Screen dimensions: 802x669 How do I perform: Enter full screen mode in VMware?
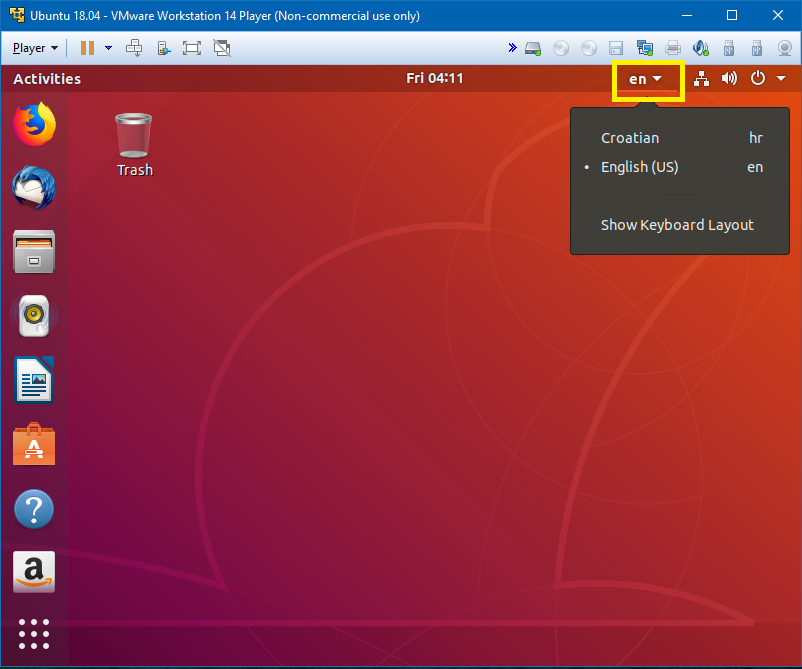[192, 48]
